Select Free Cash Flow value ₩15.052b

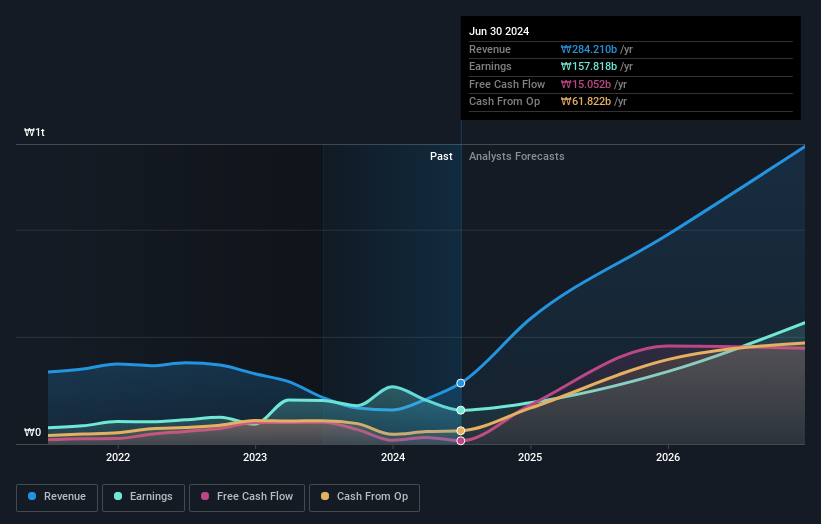[x=586, y=84]
